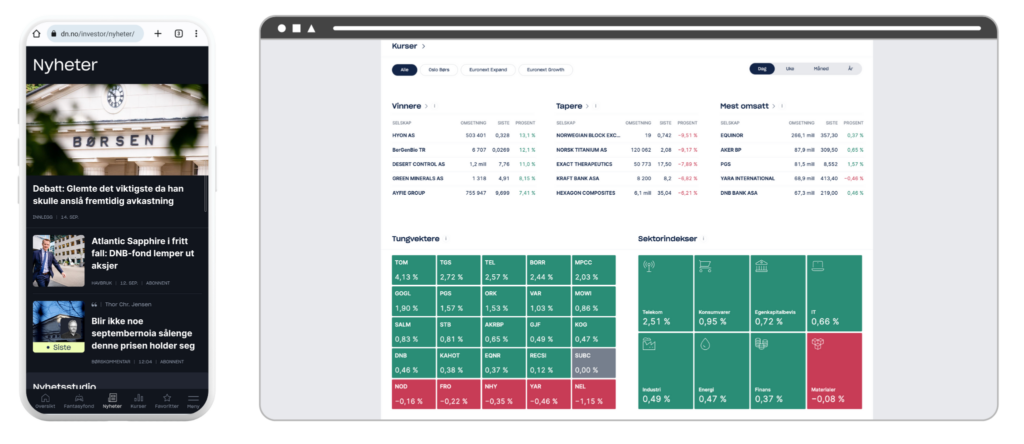
Task: Click the Energi droplet icon
Action: click(705, 344)
